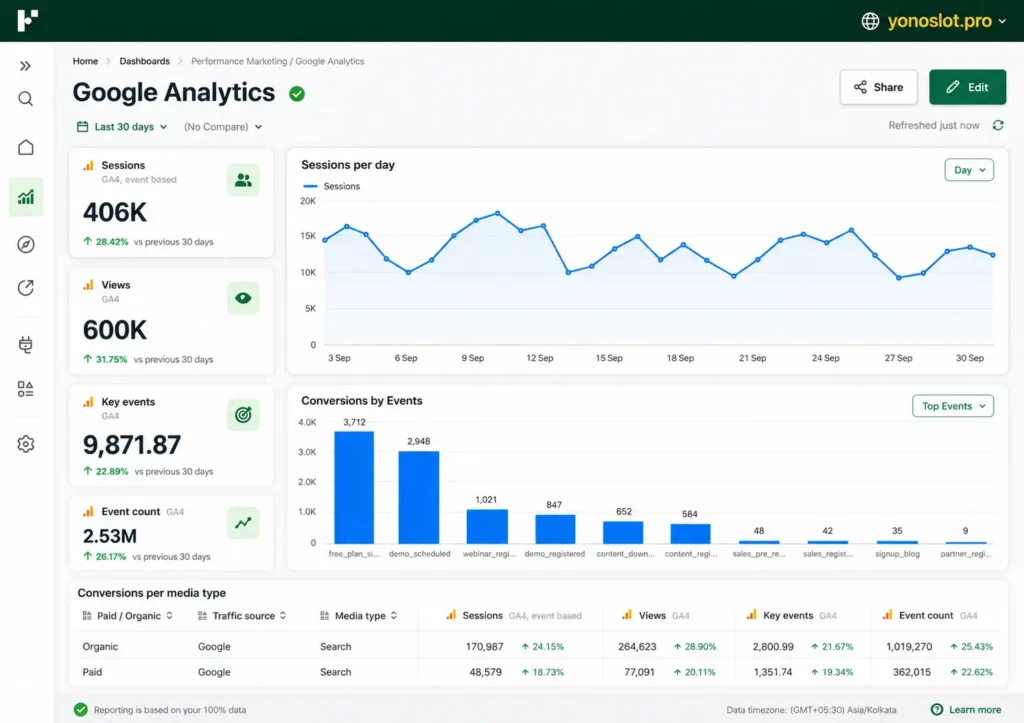Viewport: 1024px width, 723px height.
Task: Sort by Media type column
Action: (x=359, y=616)
